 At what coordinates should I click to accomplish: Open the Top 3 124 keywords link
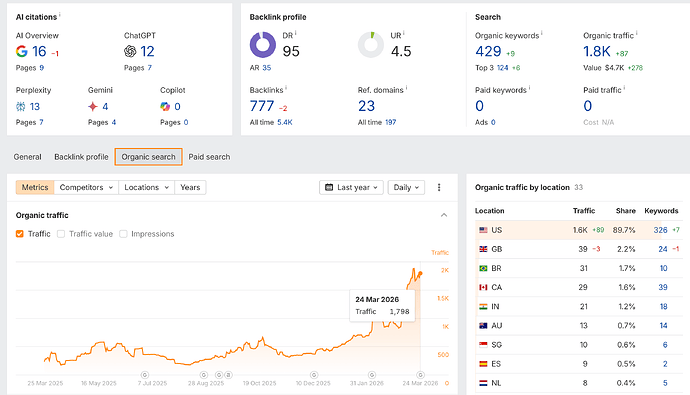tap(503, 68)
